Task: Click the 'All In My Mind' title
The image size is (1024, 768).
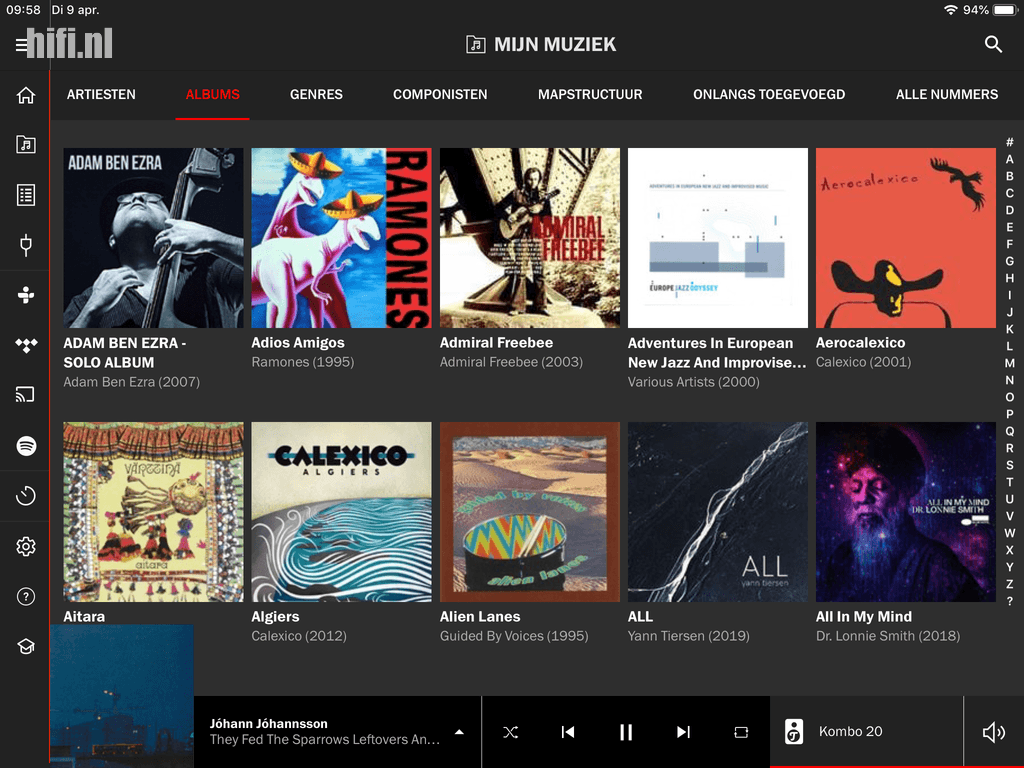Action: point(863,616)
